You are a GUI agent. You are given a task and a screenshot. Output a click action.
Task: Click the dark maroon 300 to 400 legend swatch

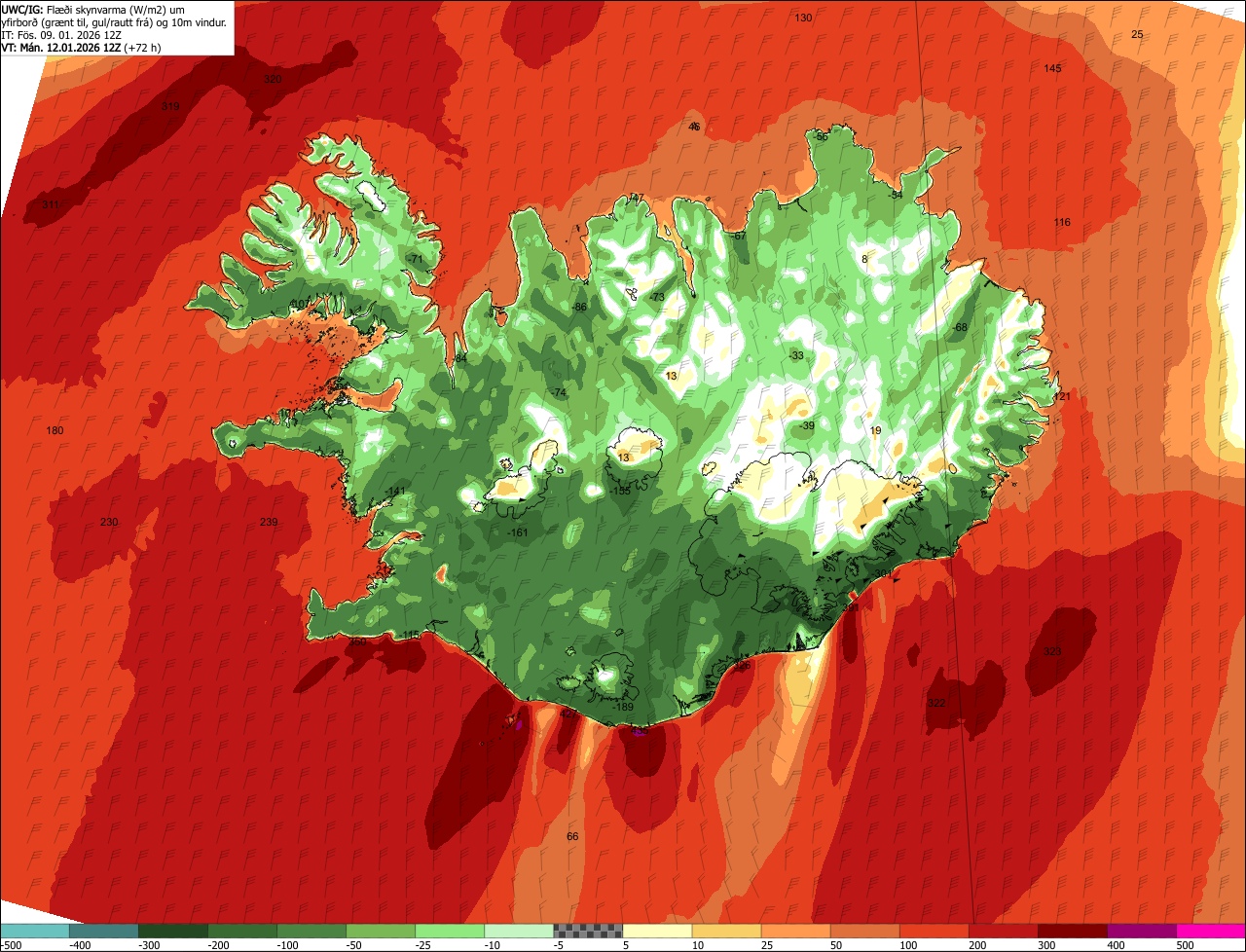tap(1072, 931)
